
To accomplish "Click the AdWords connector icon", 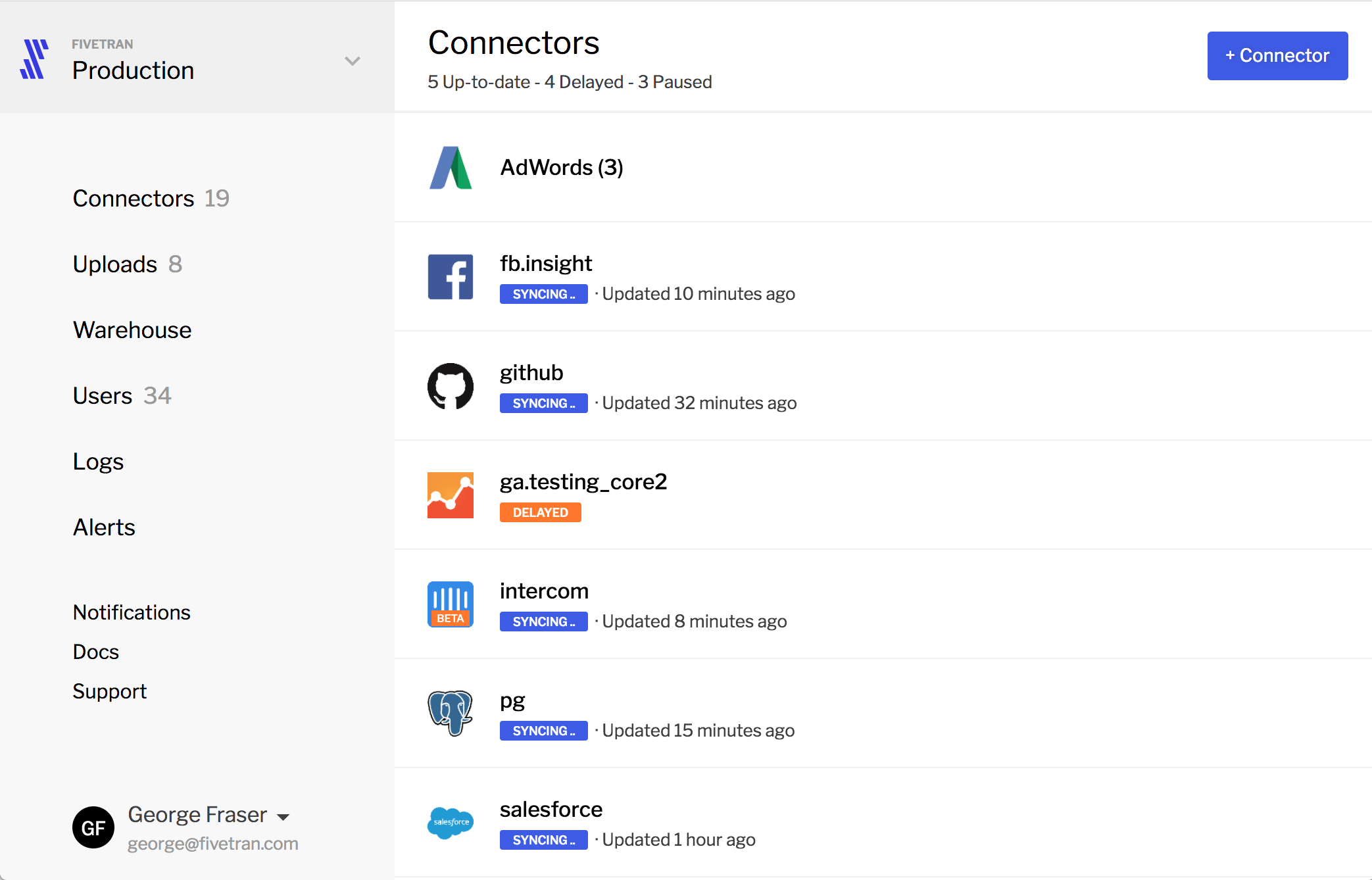I will (451, 166).
